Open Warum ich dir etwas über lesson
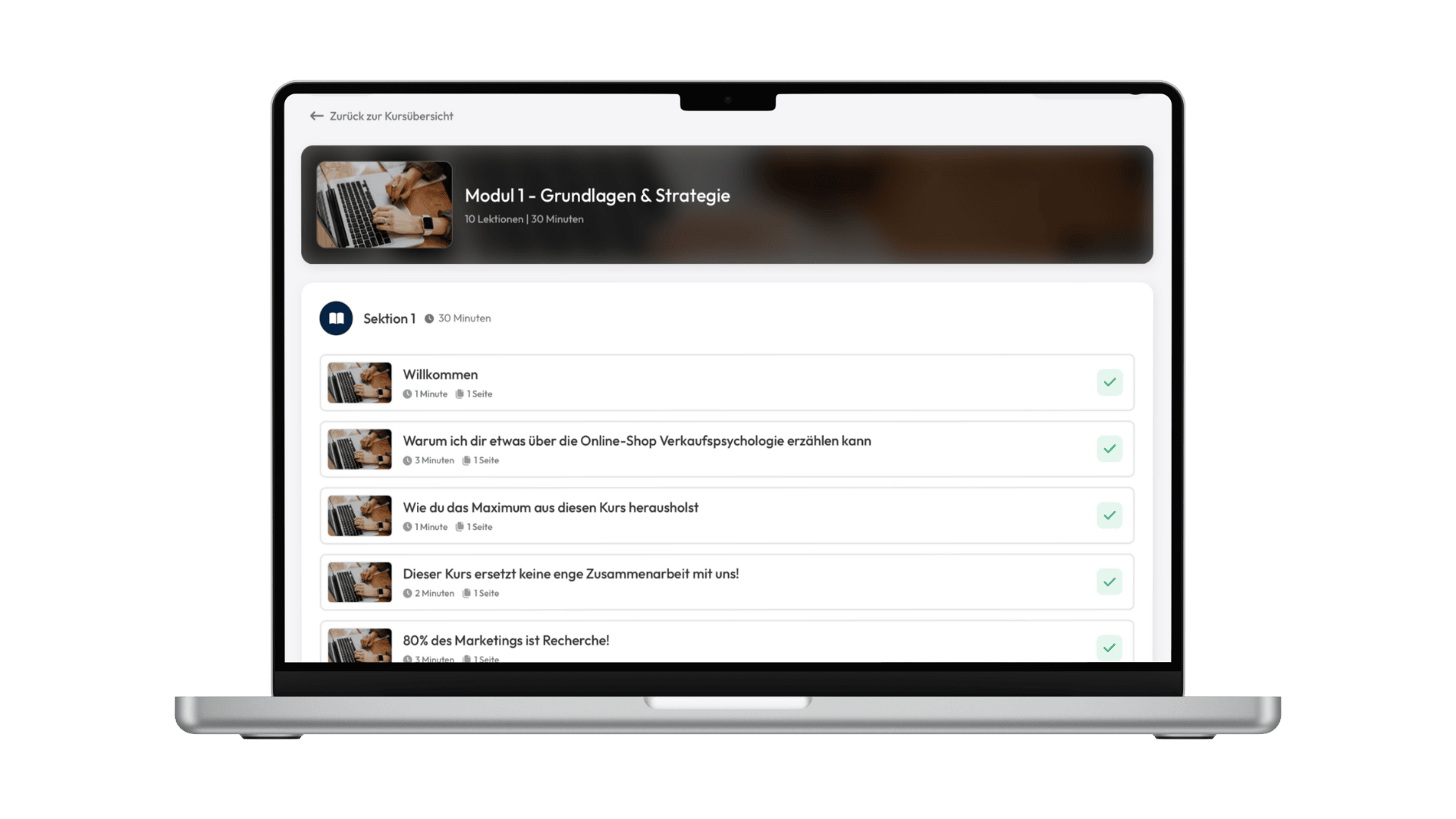The height and width of the screenshot is (819, 1456). 637,441
